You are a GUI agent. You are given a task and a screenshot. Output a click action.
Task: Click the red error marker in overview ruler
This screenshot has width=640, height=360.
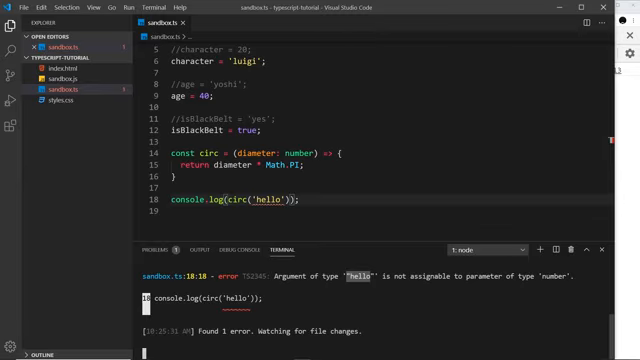[x=611, y=140]
